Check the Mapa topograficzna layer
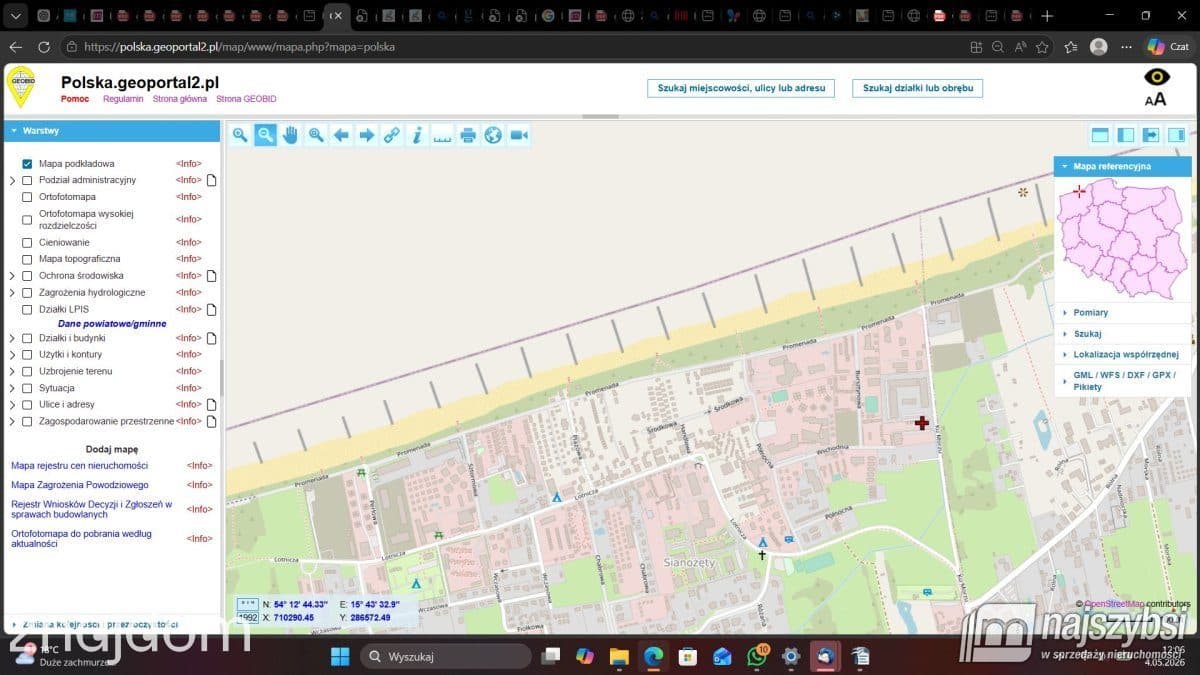Screen dimensions: 1200x675 pyautogui.click(x=28, y=259)
